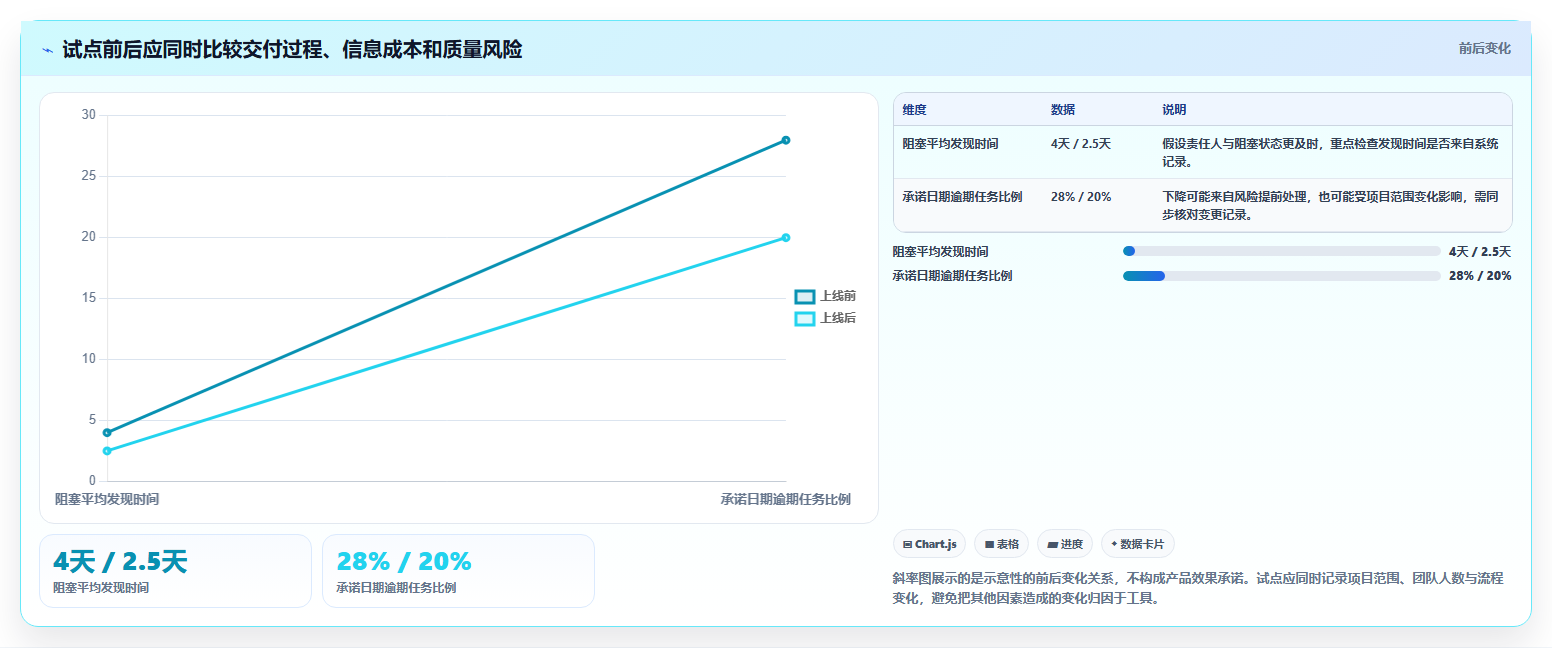Click the Chart.js chip icon
1552x648 pixels.
(907, 545)
